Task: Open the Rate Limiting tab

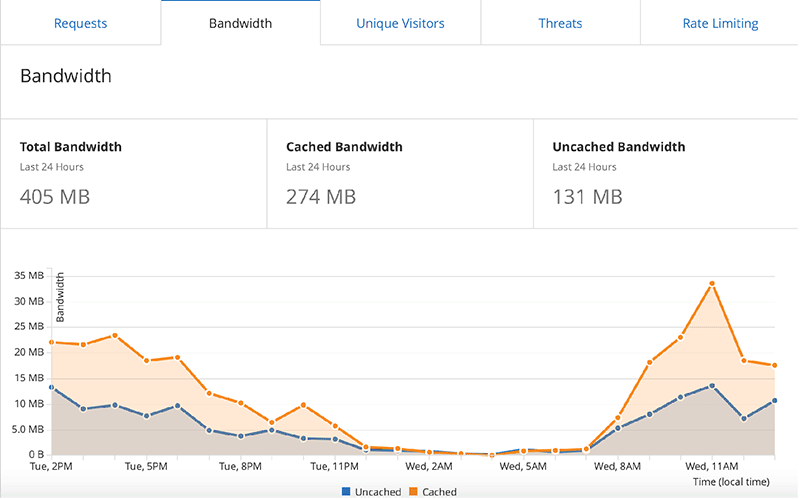Action: (720, 23)
